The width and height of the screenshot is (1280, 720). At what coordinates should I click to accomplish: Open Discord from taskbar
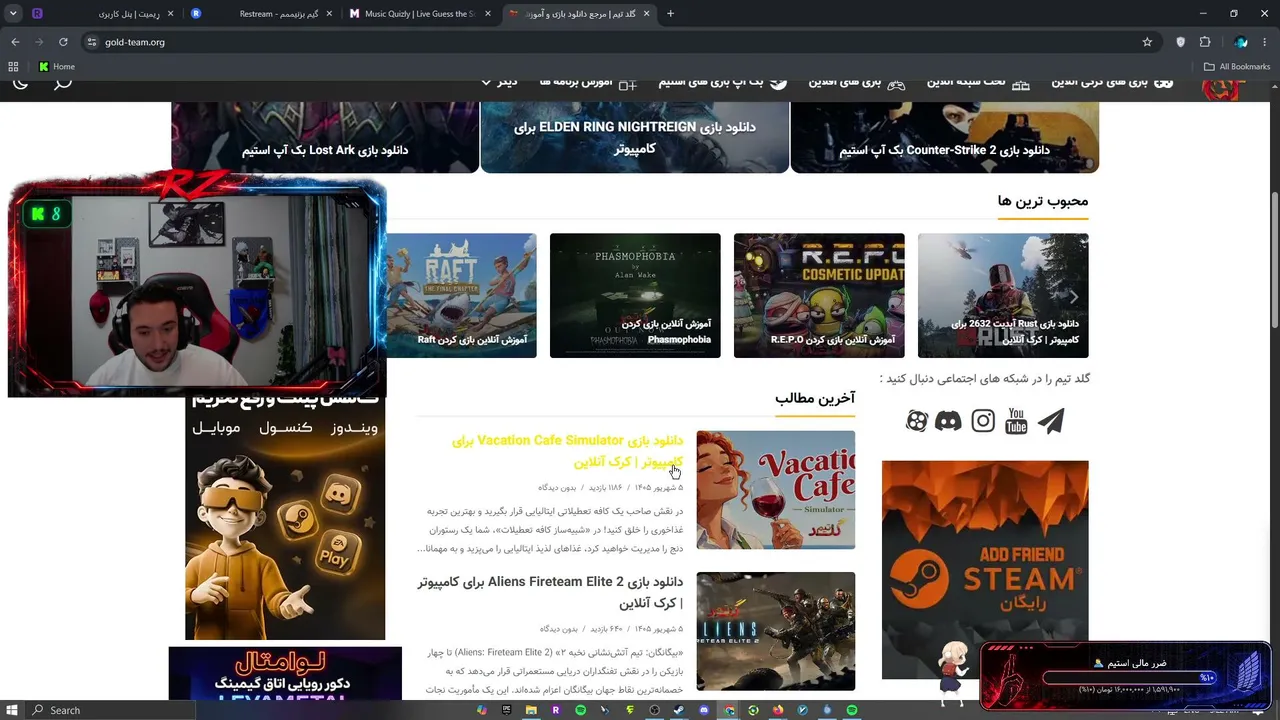[704, 710]
